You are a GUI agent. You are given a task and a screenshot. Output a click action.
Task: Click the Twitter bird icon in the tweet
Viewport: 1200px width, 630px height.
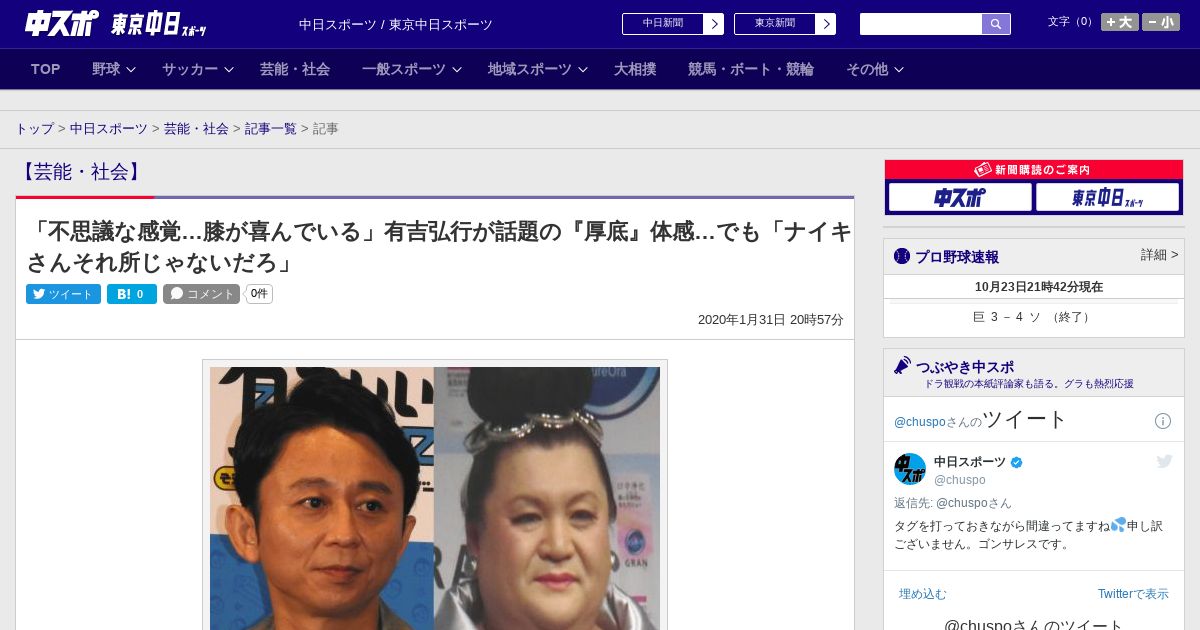click(x=1164, y=461)
